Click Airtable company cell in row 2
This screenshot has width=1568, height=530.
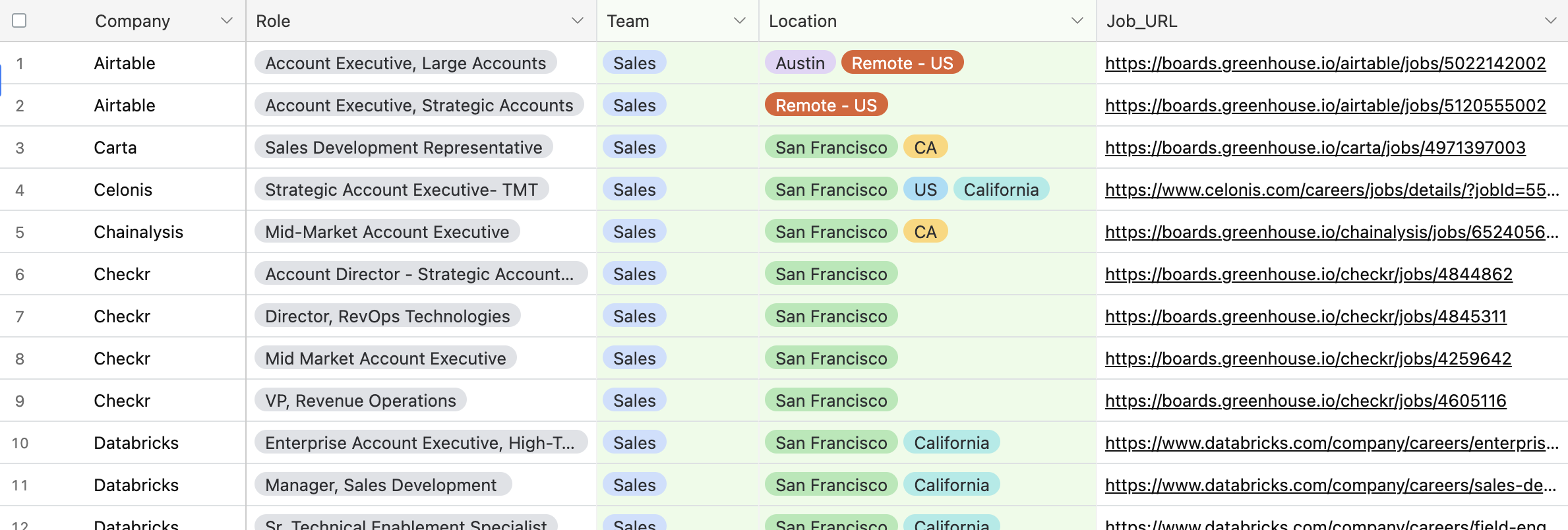point(125,105)
